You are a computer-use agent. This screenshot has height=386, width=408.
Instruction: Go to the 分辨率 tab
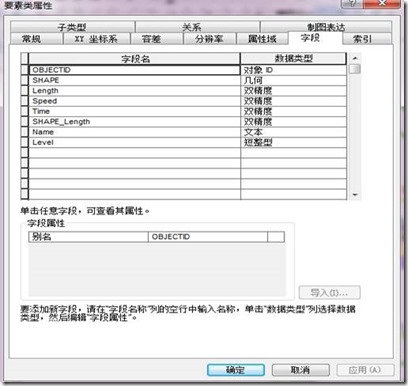[x=209, y=39]
